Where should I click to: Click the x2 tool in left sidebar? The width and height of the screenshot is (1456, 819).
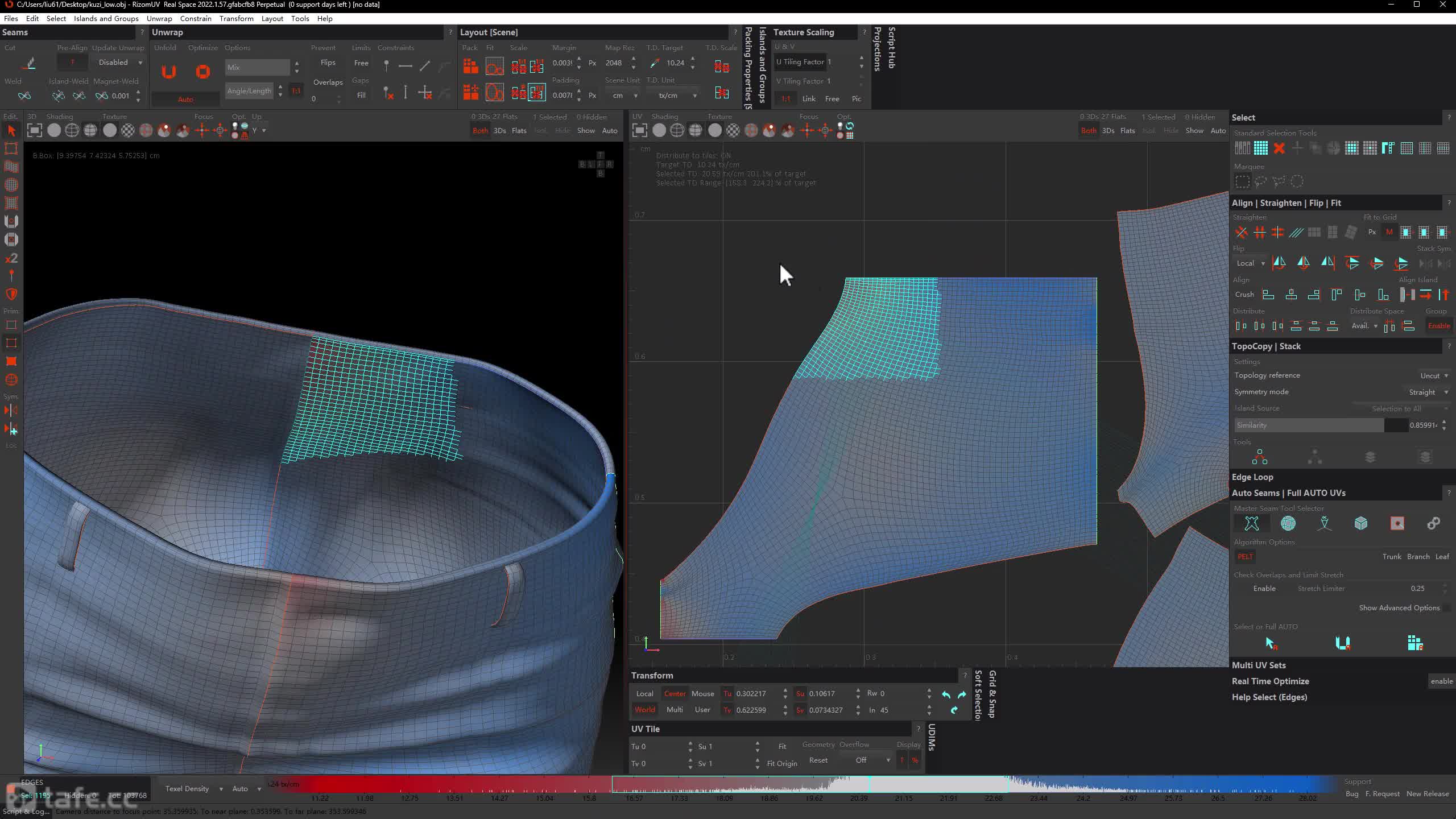point(11,258)
